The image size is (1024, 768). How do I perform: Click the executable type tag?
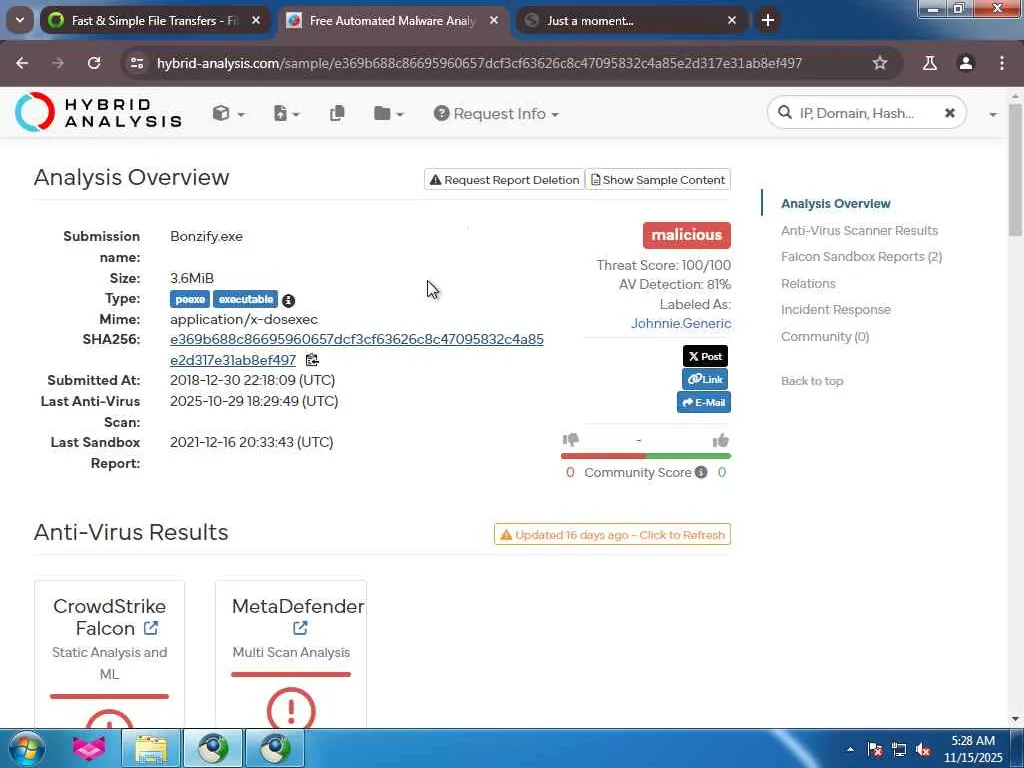(246, 299)
